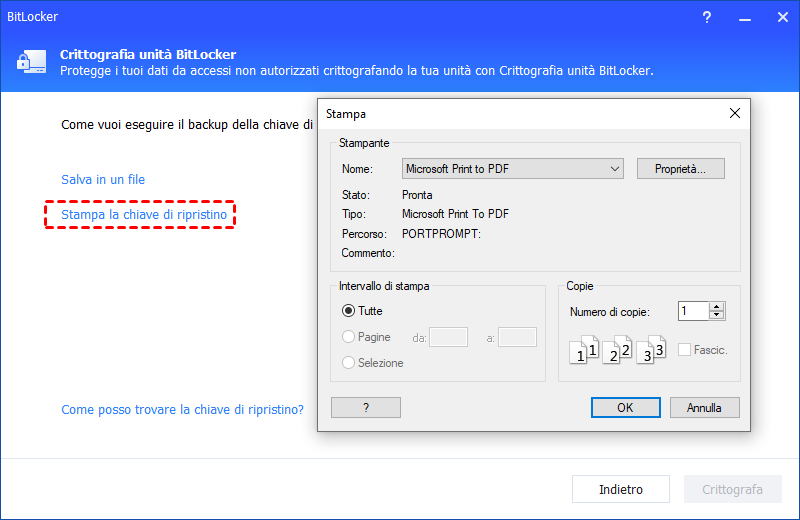Cancel printing with Annulla button
Screen dimensions: 800x520
coord(704,408)
